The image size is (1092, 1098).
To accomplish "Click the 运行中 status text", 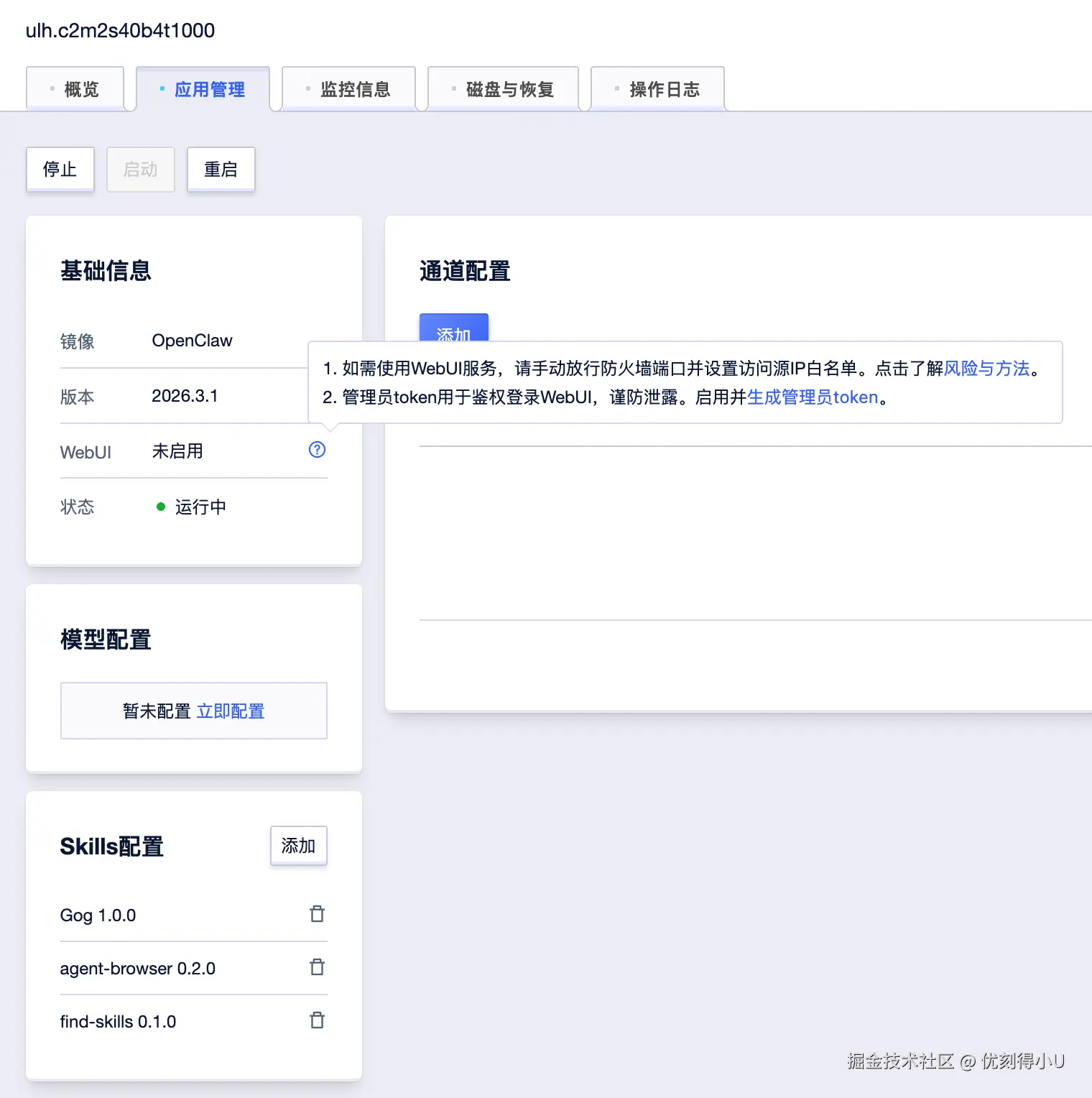I will pos(200,507).
